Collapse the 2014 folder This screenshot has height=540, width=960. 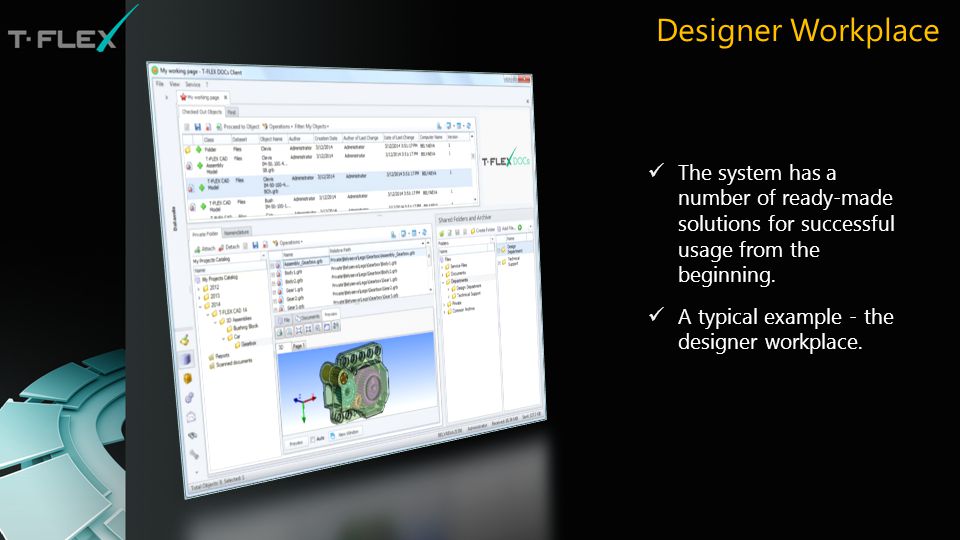[200, 306]
